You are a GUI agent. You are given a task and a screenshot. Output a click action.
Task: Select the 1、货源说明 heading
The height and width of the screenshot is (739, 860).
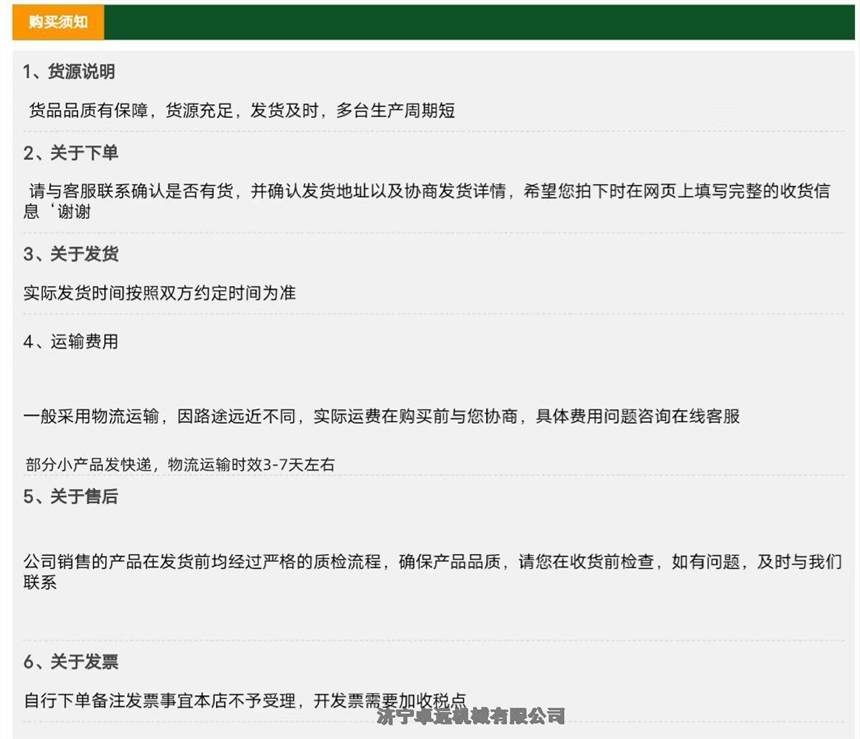[69, 72]
